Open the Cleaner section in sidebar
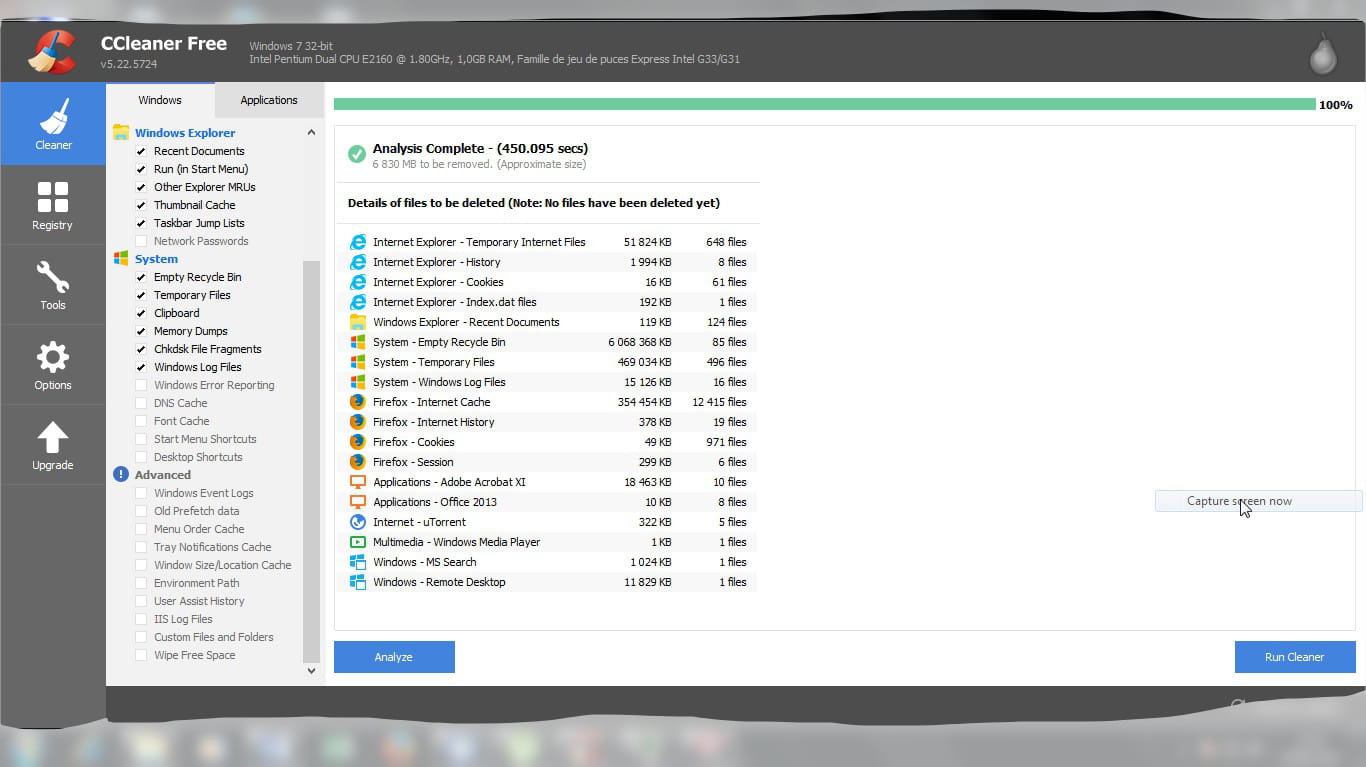 (x=53, y=124)
